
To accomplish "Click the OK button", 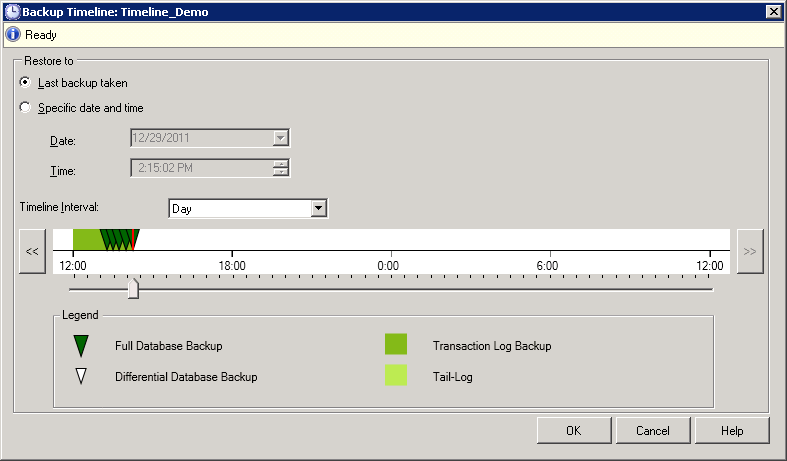I will [x=573, y=430].
